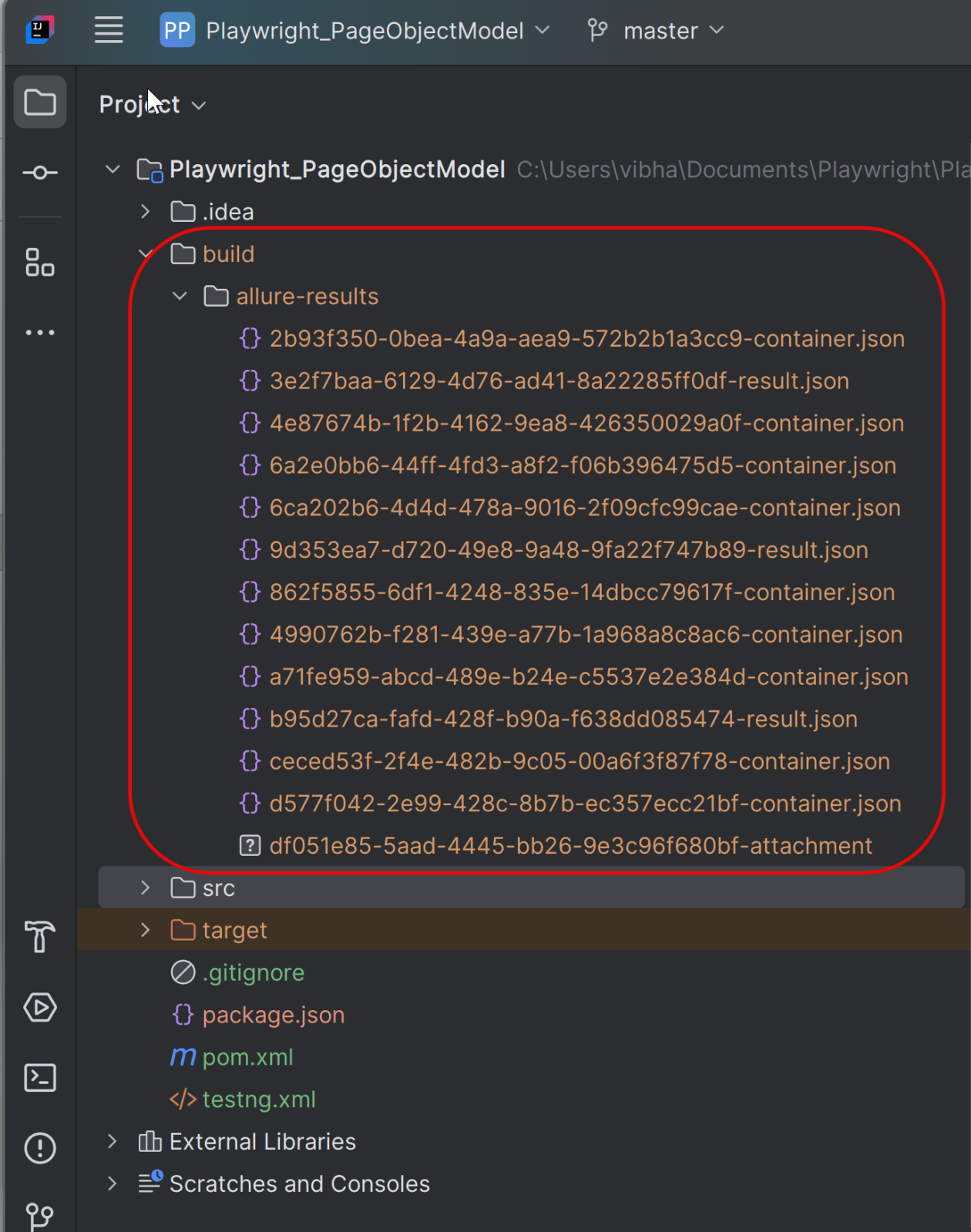971x1232 pixels.
Task: Open the Problems tool window
Action: [x=40, y=1148]
